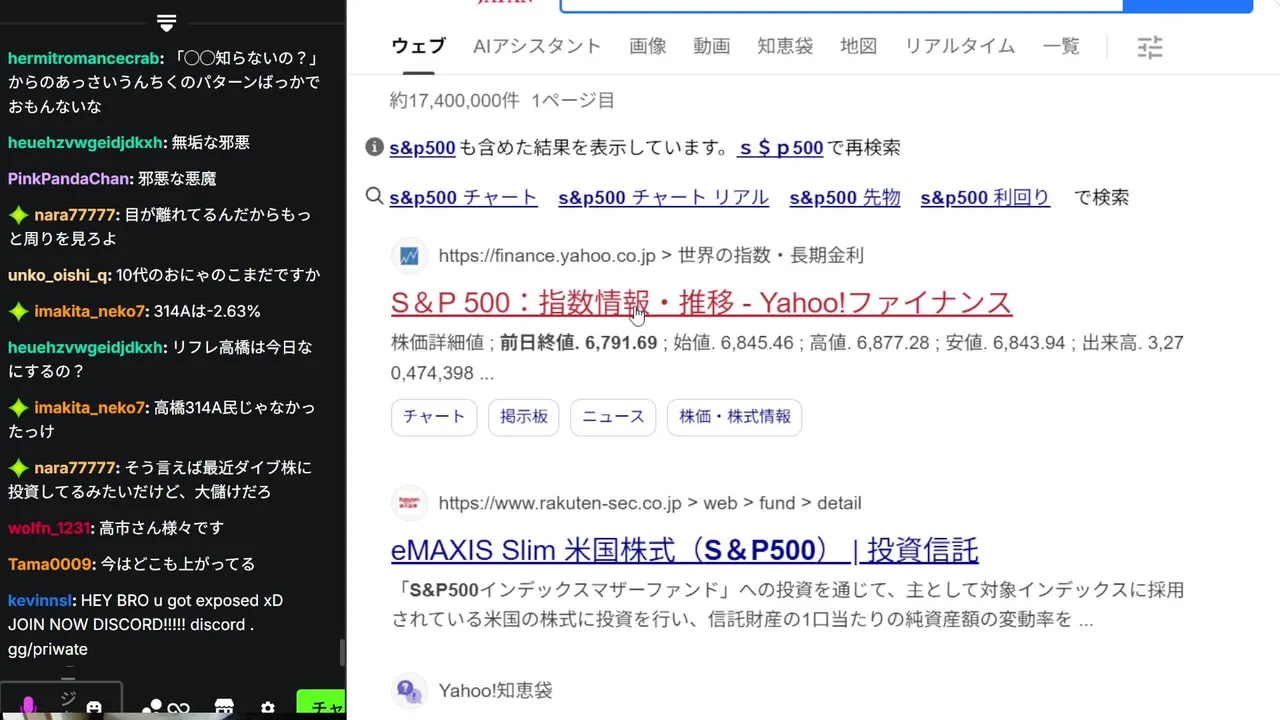Open the emote picker smiley icon
Screen dimensions: 1280x720
tap(93, 708)
